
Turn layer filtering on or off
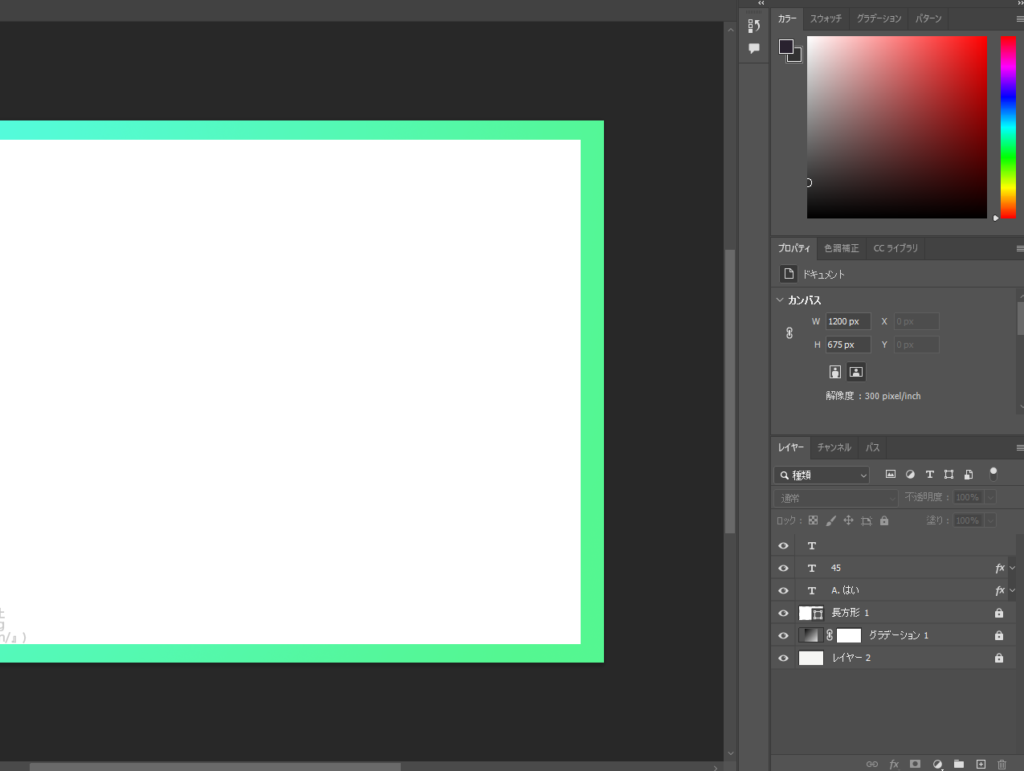tap(993, 472)
